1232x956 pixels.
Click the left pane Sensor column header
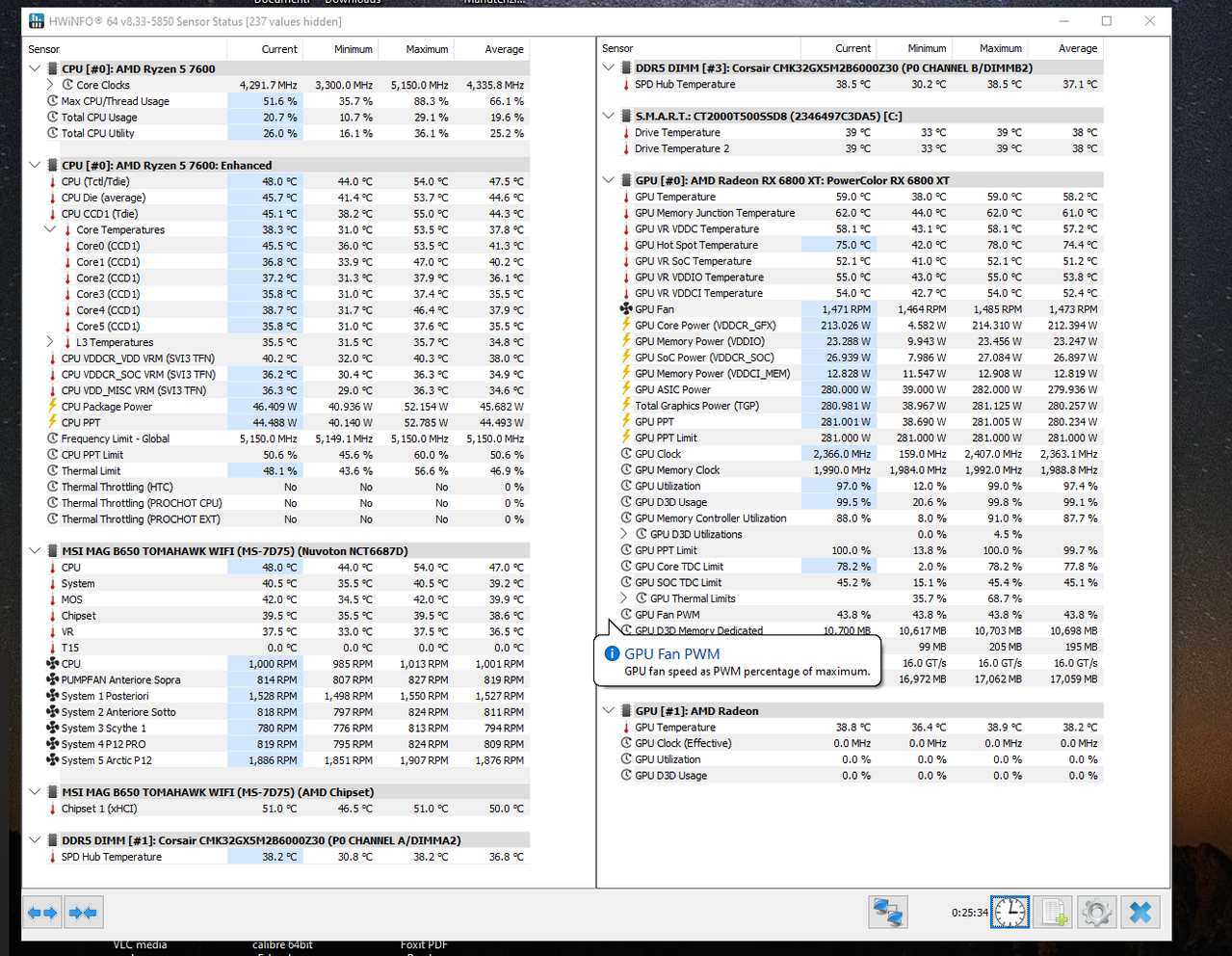tap(125, 49)
